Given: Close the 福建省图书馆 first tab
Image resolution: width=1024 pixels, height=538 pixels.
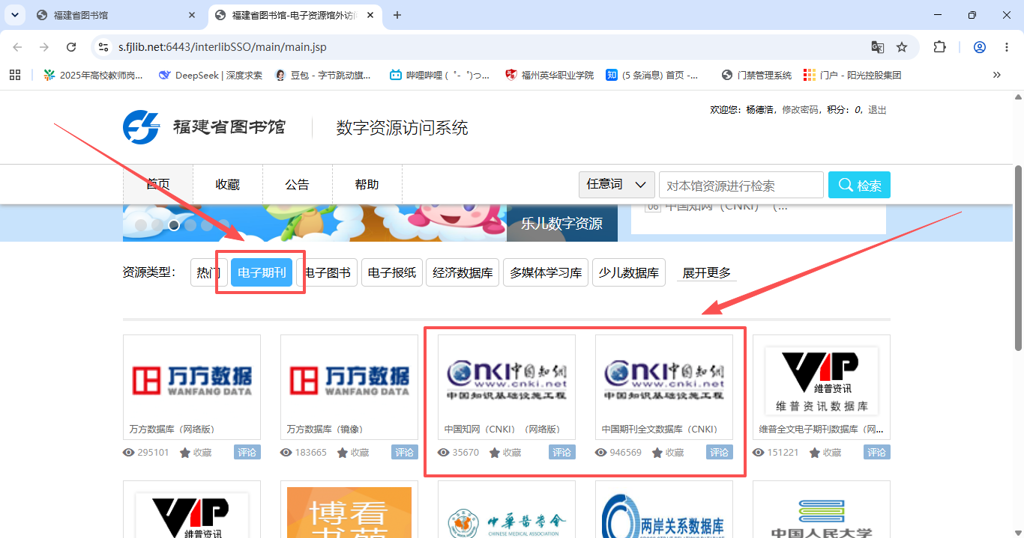Looking at the screenshot, I should (x=191, y=15).
